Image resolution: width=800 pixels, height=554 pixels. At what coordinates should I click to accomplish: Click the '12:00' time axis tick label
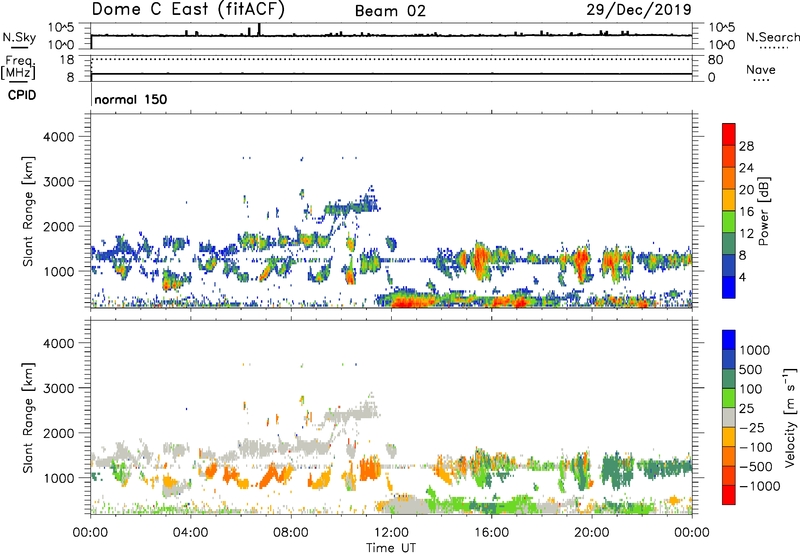coord(391,533)
